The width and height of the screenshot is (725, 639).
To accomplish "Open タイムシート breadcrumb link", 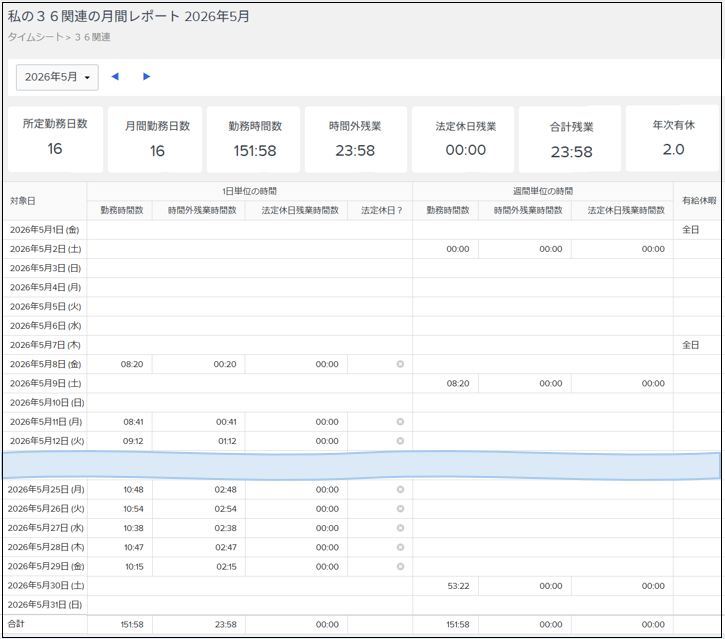I will (35, 37).
